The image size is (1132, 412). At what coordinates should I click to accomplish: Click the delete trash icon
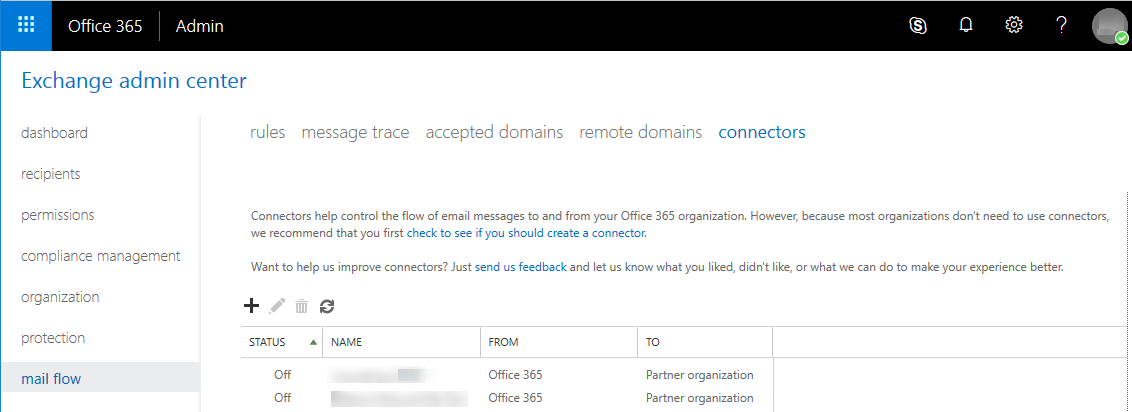(x=302, y=306)
